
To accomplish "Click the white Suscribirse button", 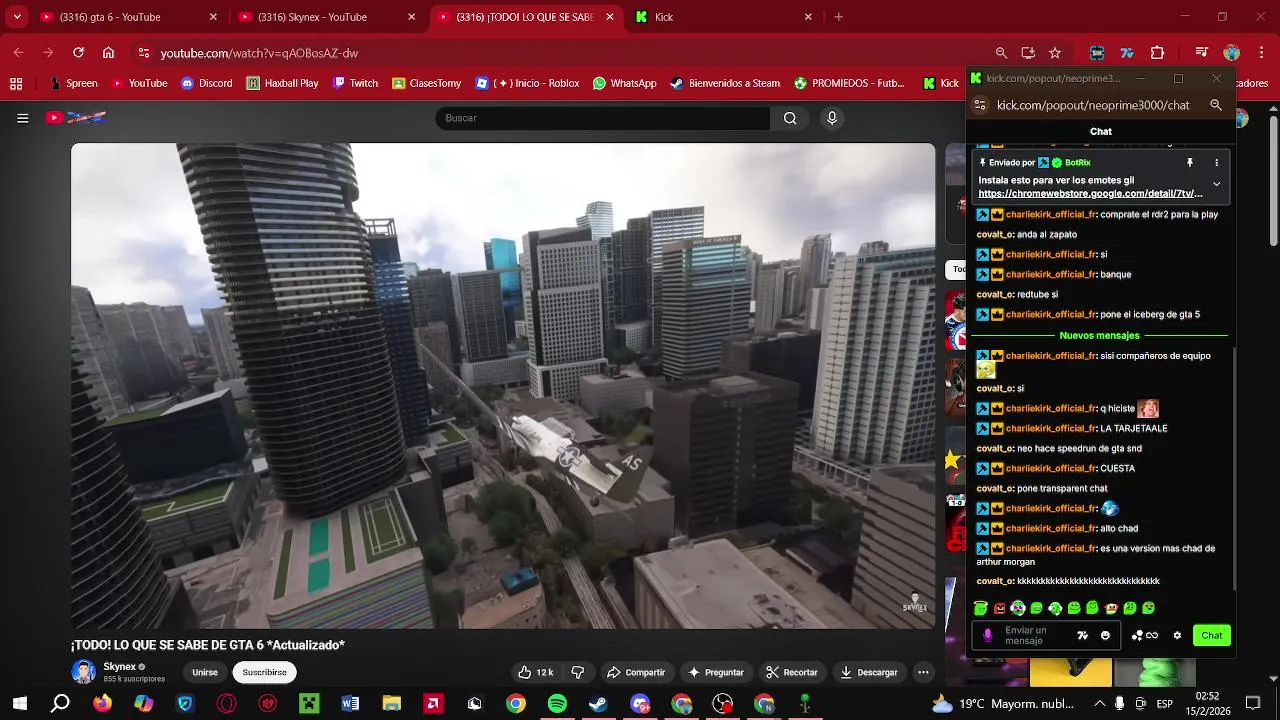I will [x=264, y=672].
